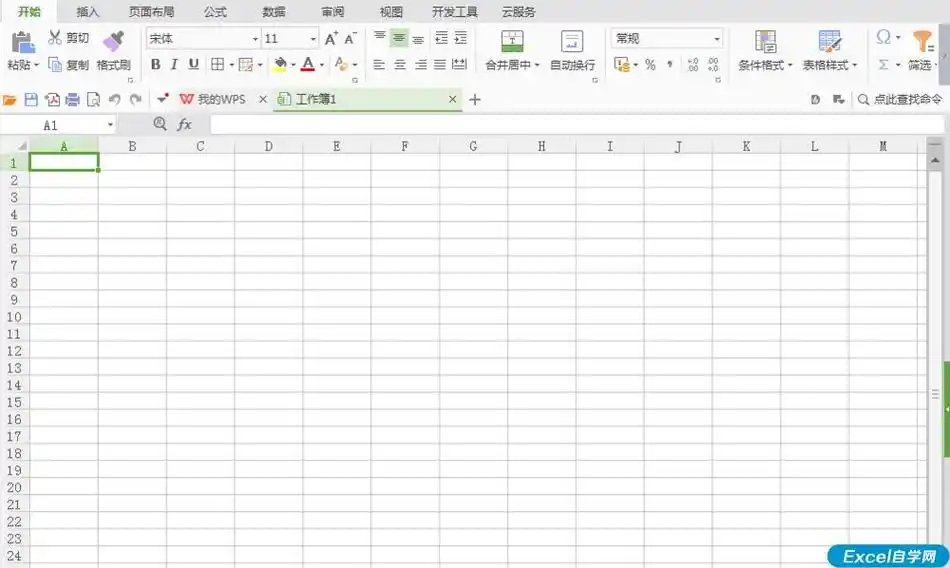This screenshot has width=950, height=568.
Task: Switch to the 插入 (Insert) ribbon tab
Action: pyautogui.click(x=88, y=12)
